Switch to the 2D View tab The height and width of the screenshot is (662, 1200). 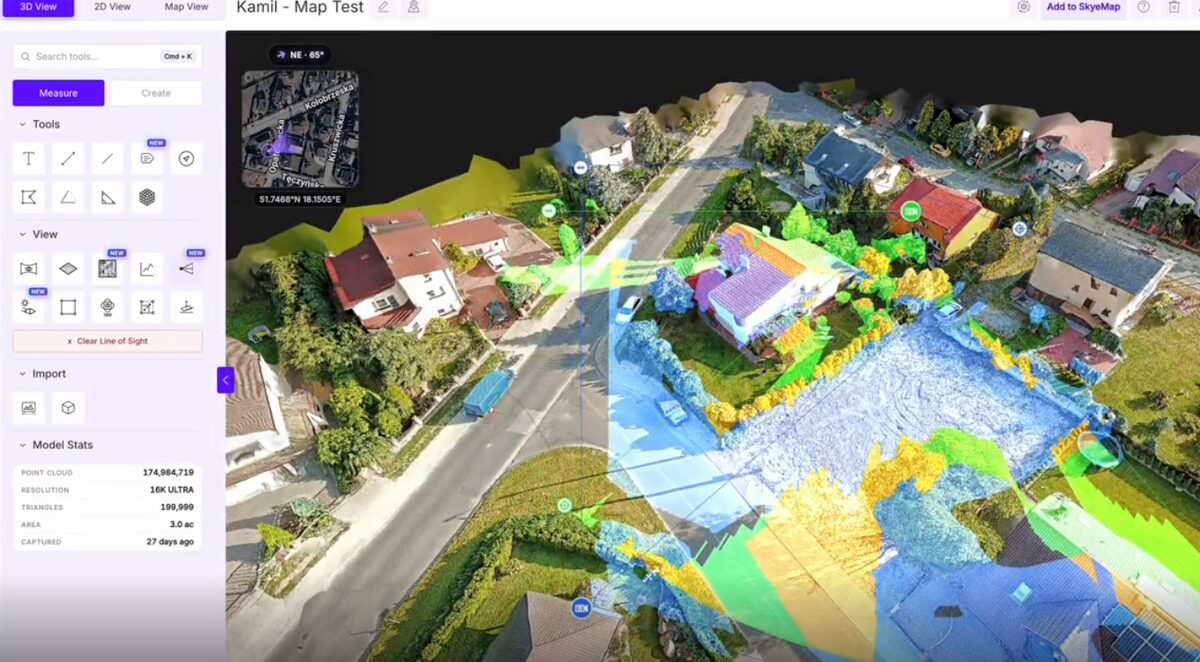tap(112, 7)
